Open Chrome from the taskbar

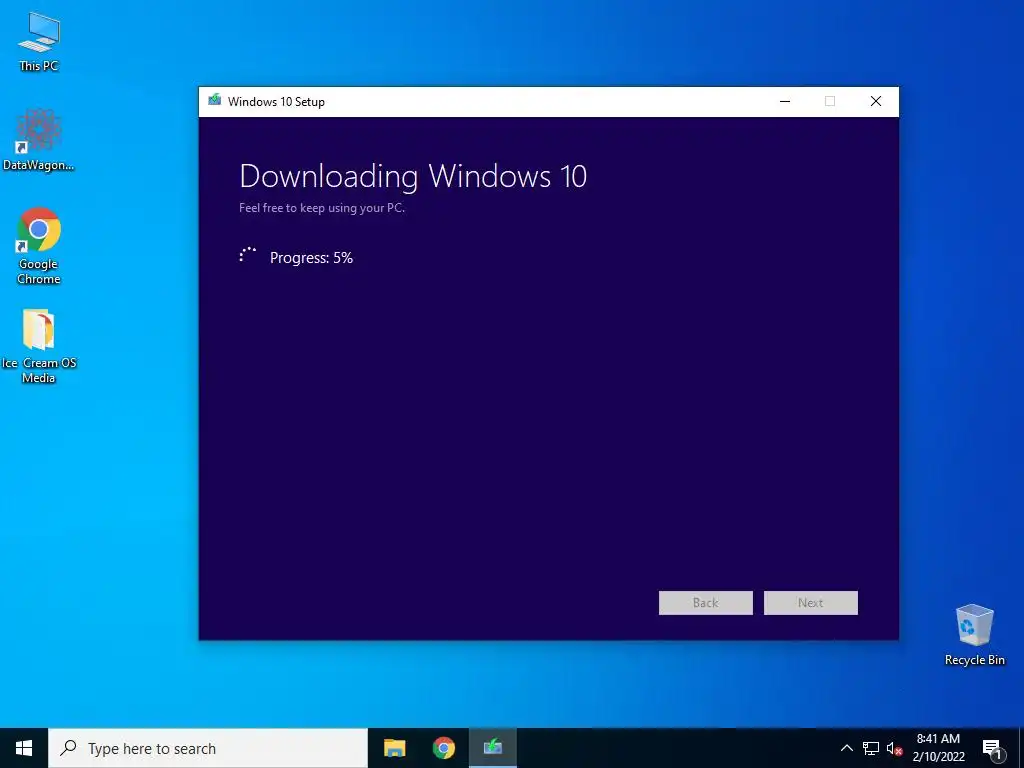tap(443, 748)
